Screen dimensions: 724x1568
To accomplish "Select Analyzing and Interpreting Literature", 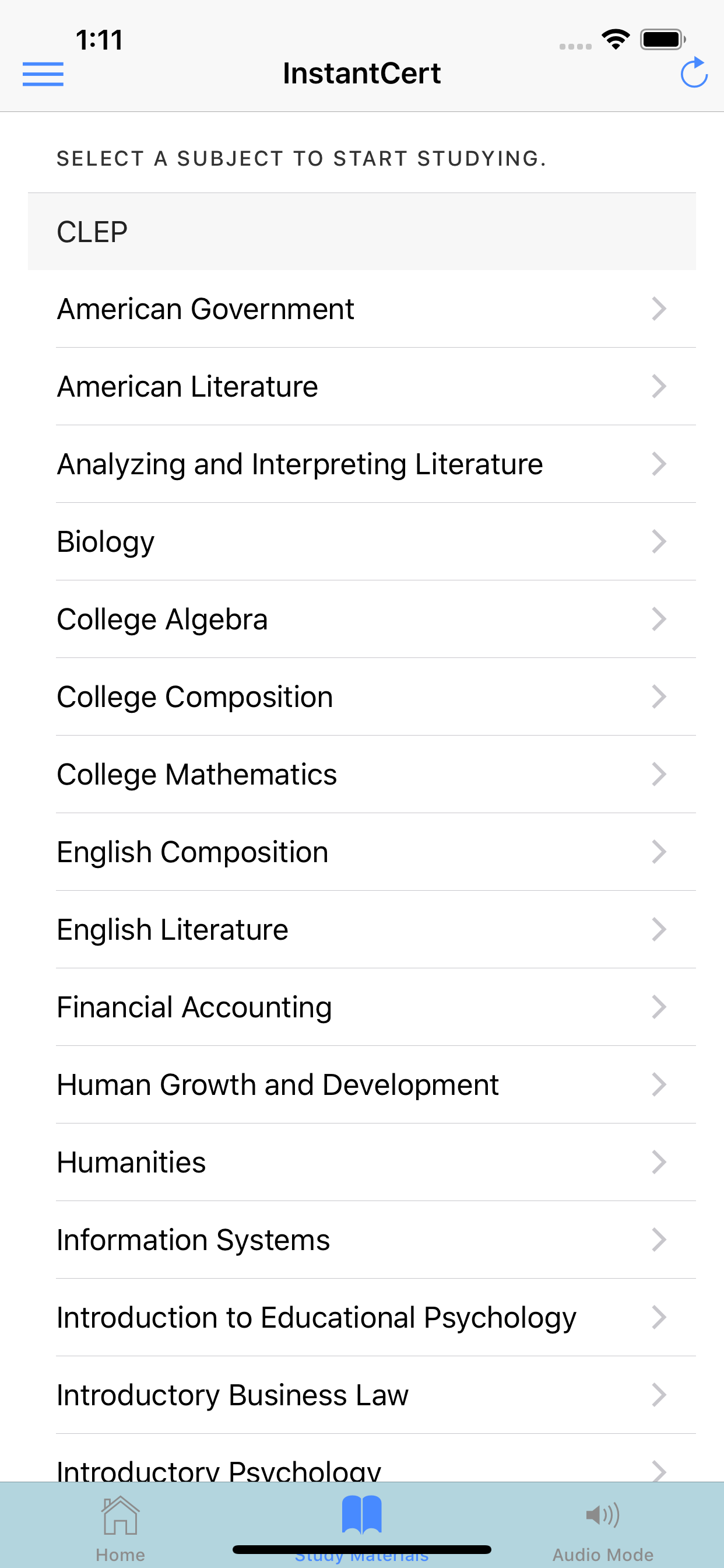I will [x=299, y=464].
